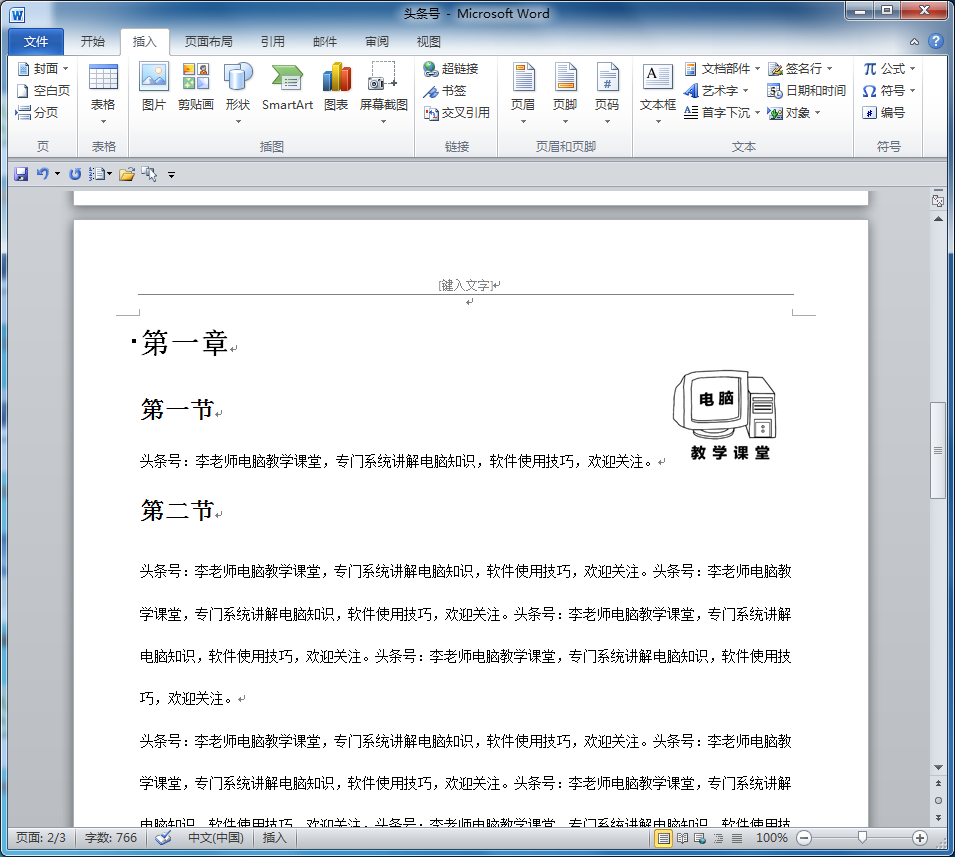Save the document from quick access toolbar
955x857 pixels.
click(x=21, y=174)
